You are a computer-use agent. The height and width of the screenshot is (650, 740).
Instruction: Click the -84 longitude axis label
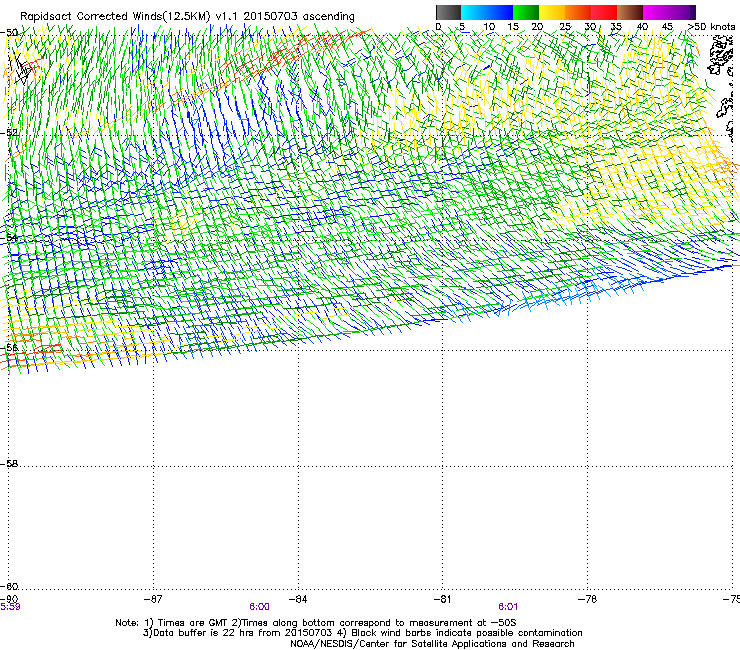pos(297,599)
